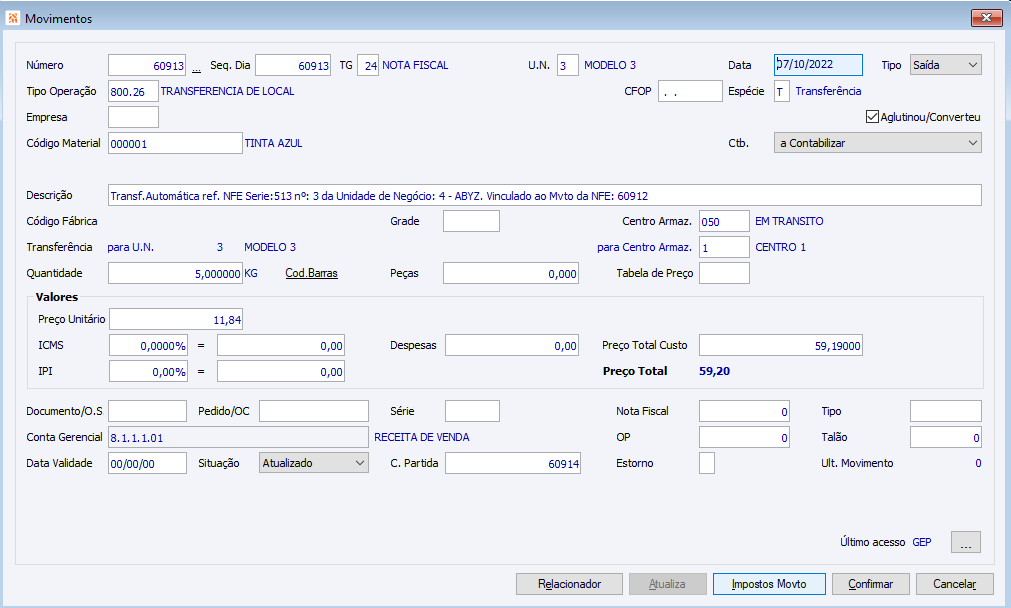Click the Centro Armaz. field 050
Image resolution: width=1011 pixels, height=608 pixels.
[x=725, y=221]
